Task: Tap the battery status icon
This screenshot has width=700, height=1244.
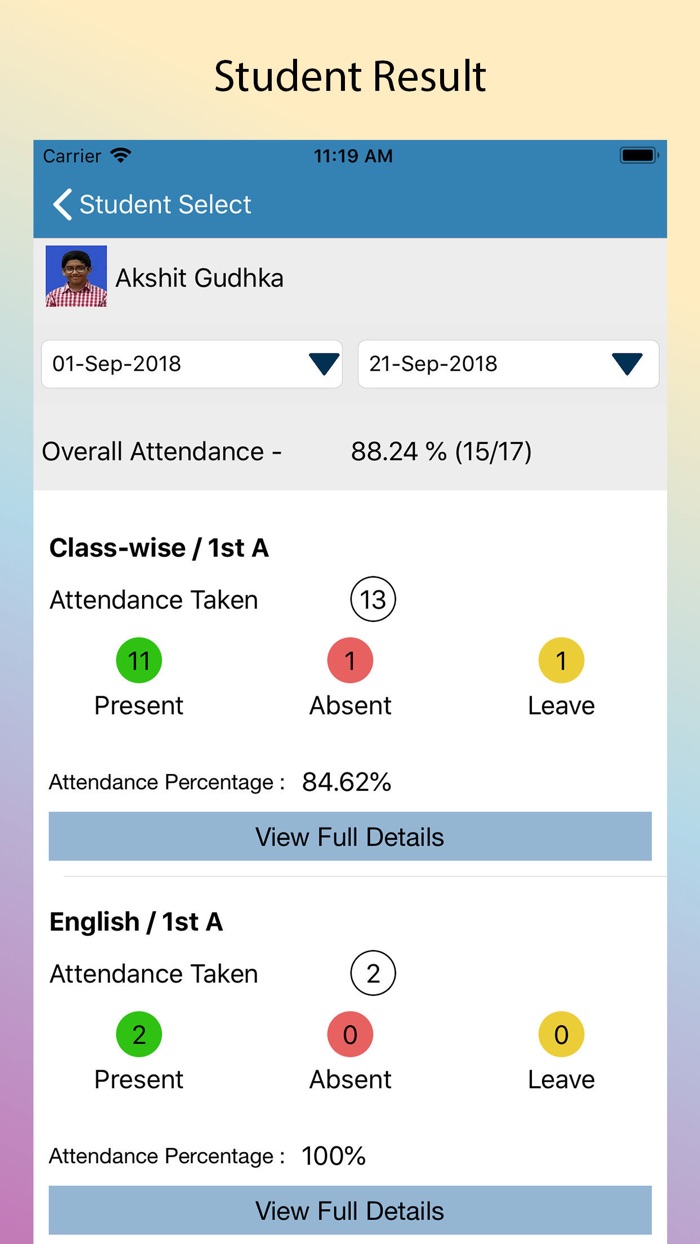Action: point(637,156)
